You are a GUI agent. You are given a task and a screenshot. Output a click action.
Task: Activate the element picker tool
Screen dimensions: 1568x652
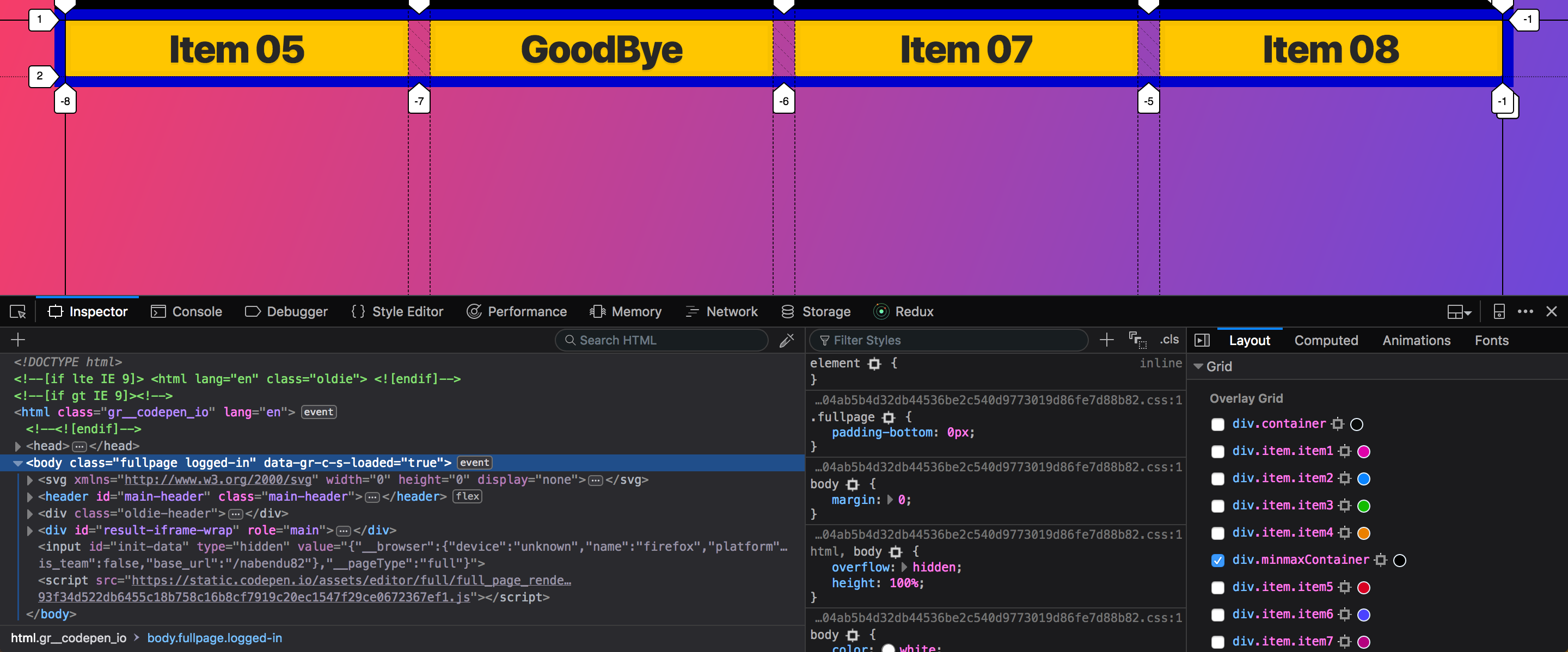tap(17, 312)
